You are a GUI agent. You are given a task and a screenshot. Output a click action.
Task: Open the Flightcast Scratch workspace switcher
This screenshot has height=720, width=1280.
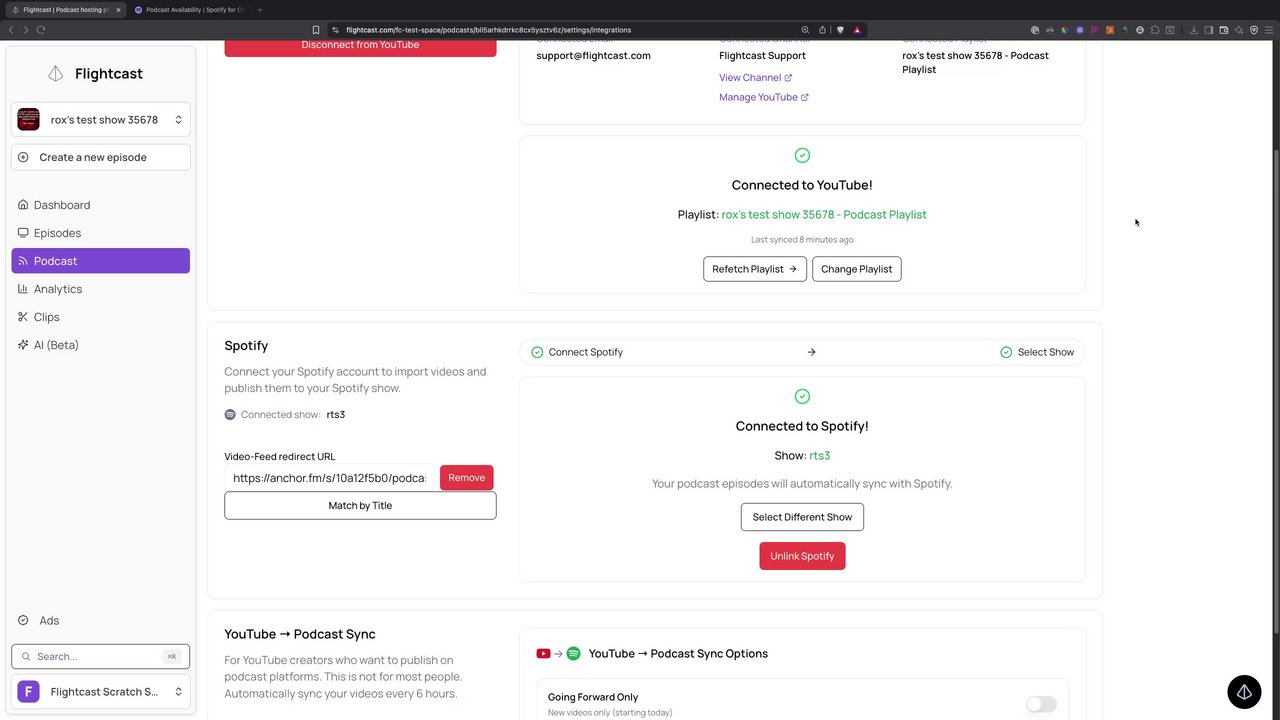coord(100,692)
